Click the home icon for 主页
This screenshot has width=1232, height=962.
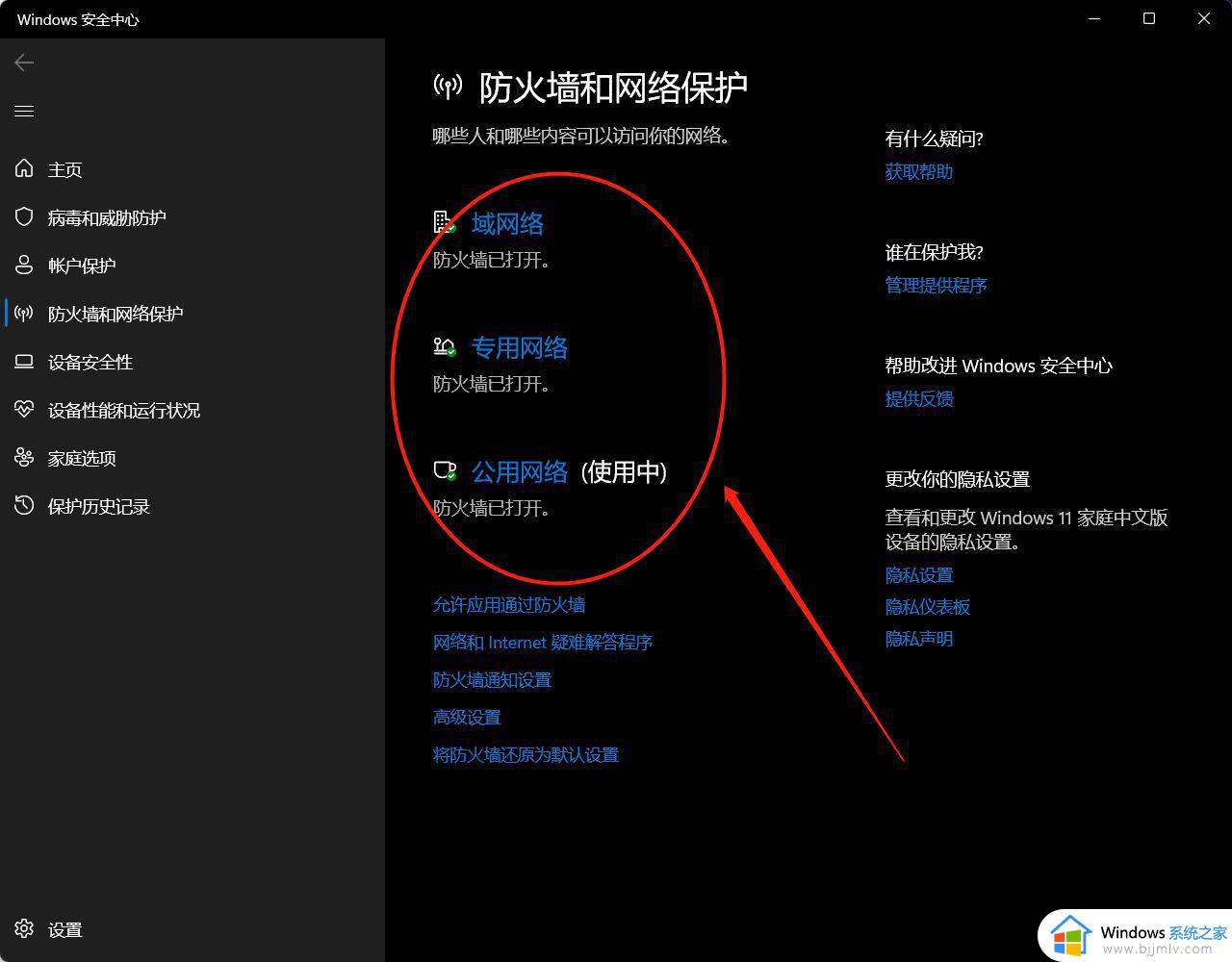[24, 168]
